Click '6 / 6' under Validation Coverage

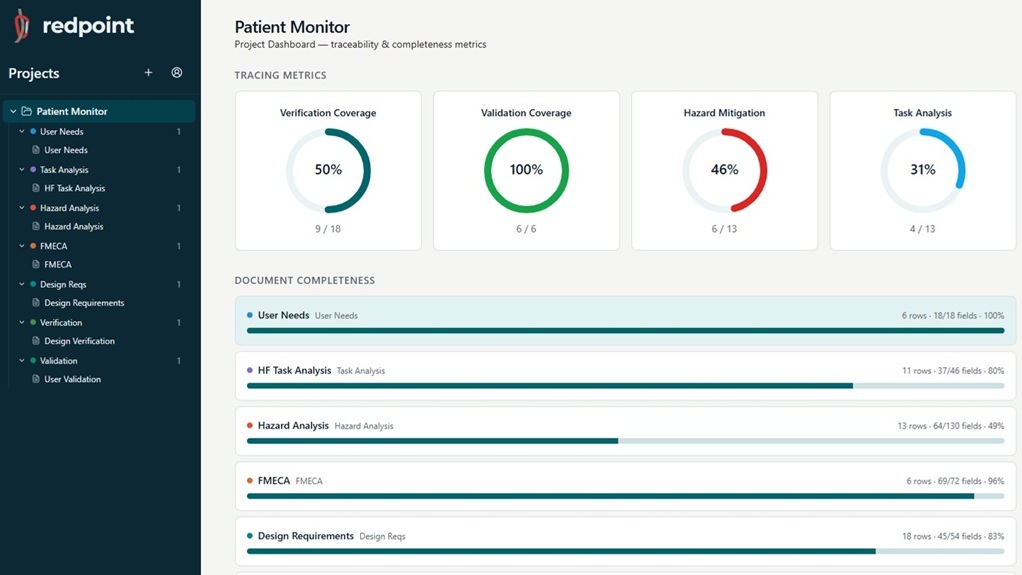pyautogui.click(x=526, y=229)
